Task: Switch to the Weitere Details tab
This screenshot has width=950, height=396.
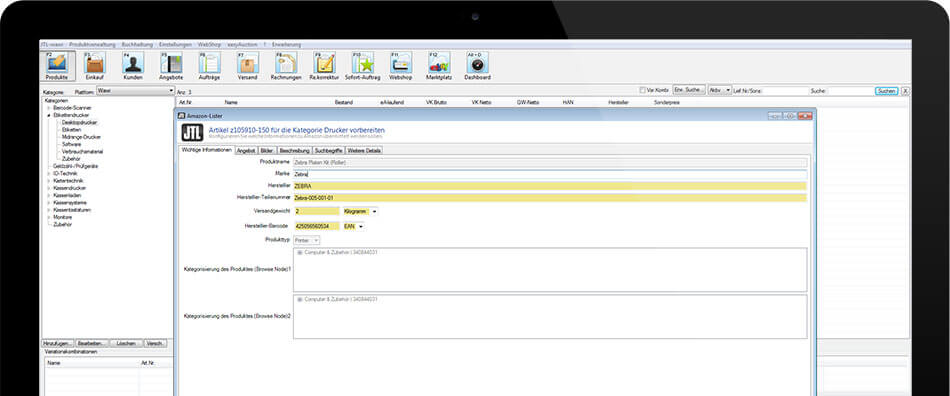Action: click(x=364, y=150)
